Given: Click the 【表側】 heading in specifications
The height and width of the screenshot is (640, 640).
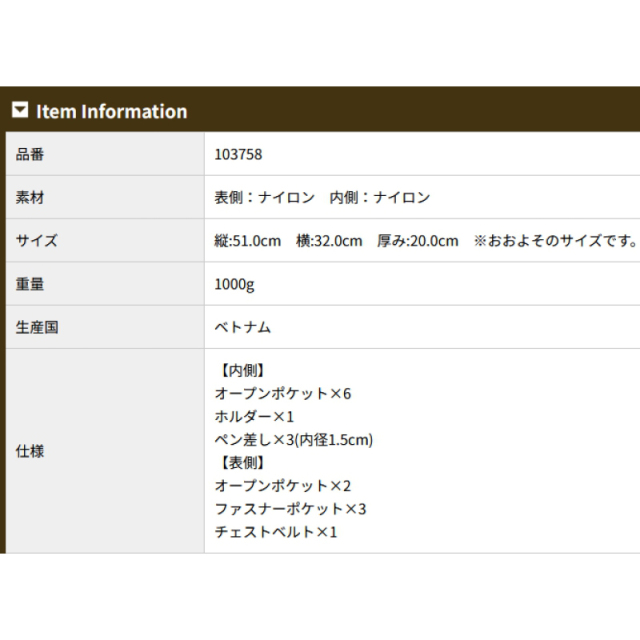Looking at the screenshot, I should click(242, 463).
